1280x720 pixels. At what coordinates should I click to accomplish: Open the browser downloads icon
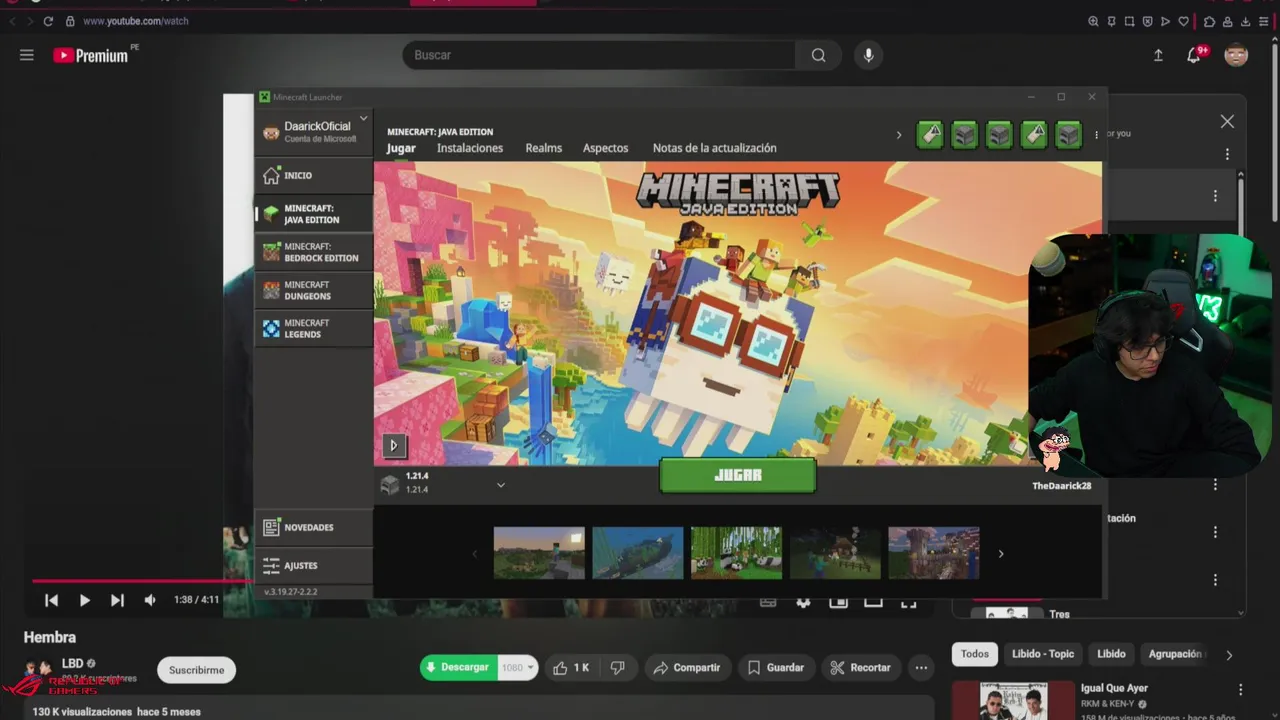tap(1245, 21)
